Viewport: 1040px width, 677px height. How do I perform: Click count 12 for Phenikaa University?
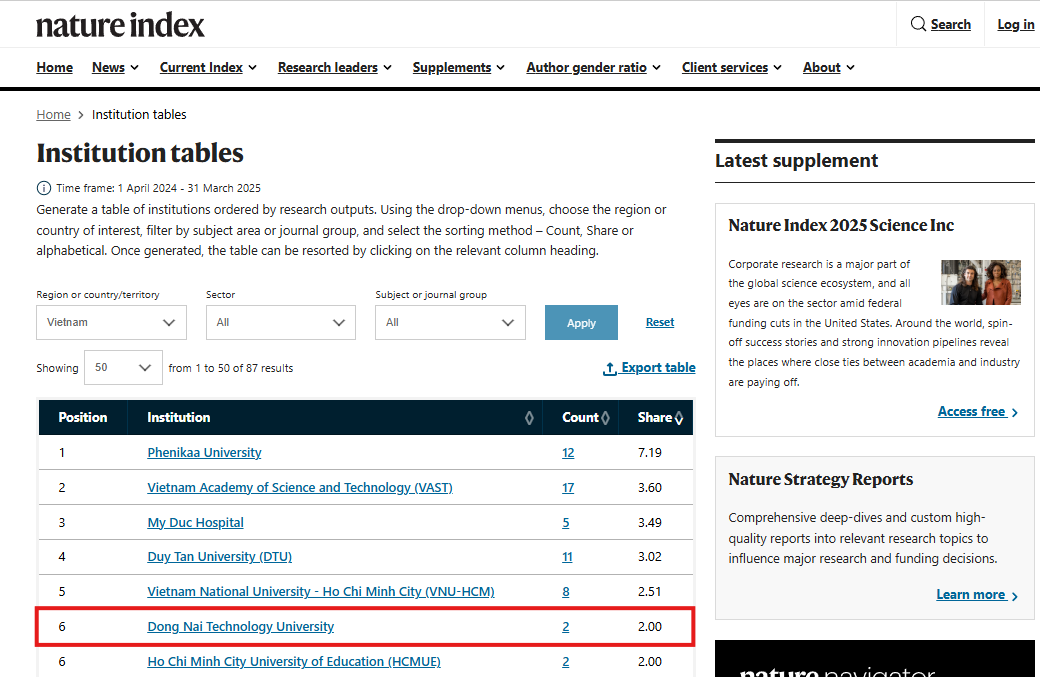tap(568, 453)
